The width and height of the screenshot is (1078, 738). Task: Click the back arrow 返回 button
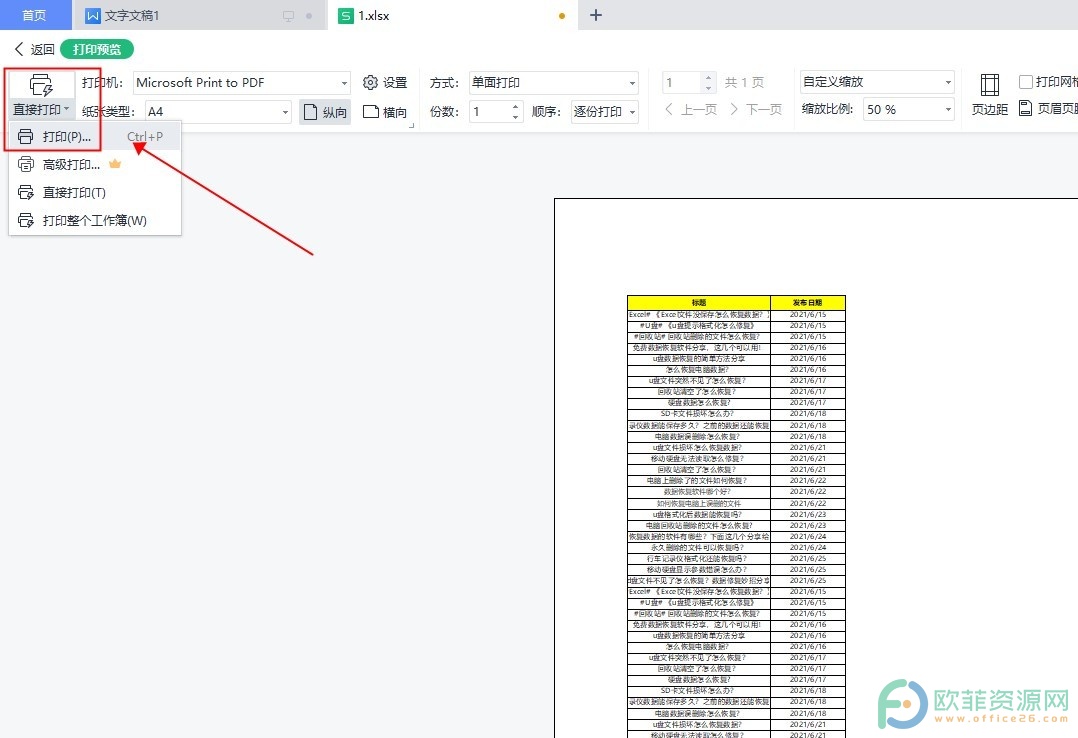[34, 50]
